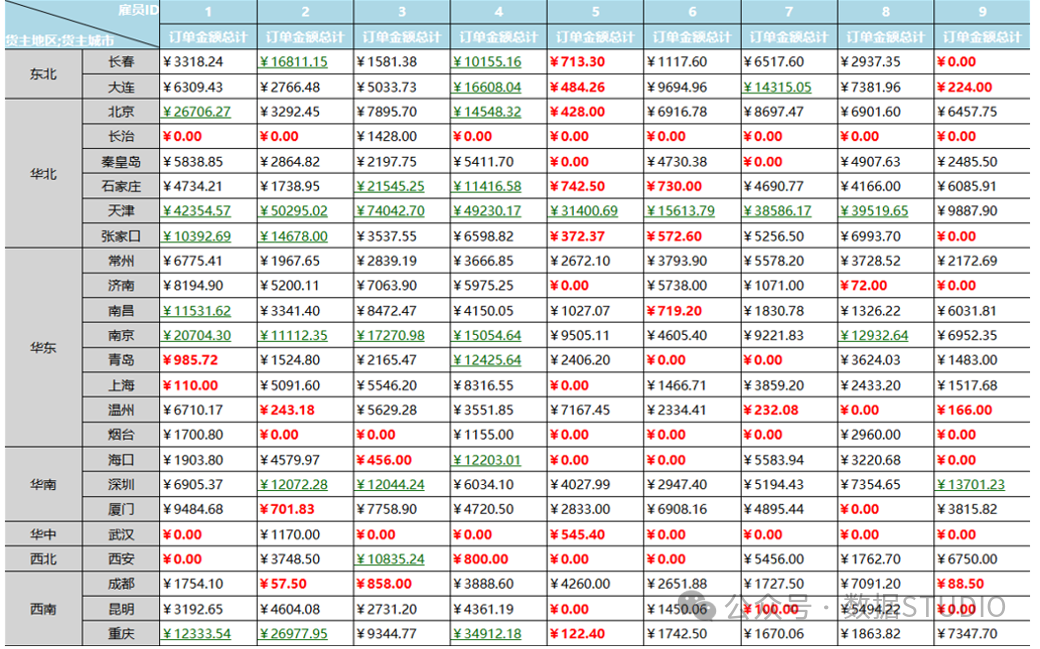Select the red ¥800.00 cell in 西安 row
Screen dimensions: 1040x649
(x=499, y=559)
